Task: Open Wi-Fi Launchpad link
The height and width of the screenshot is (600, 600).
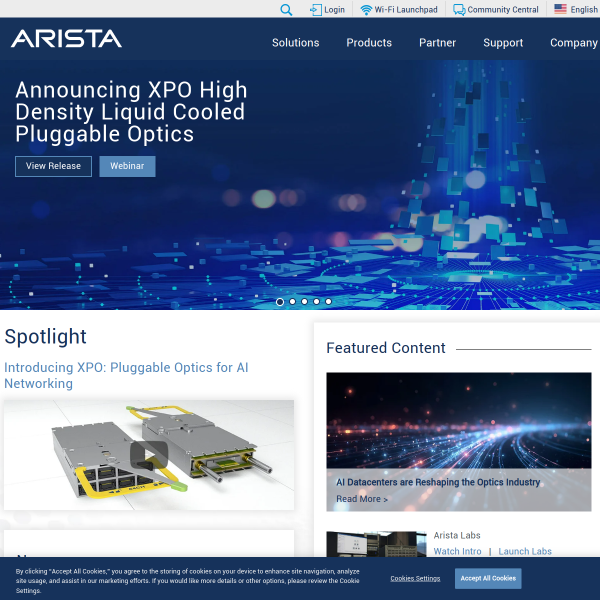Action: point(406,10)
